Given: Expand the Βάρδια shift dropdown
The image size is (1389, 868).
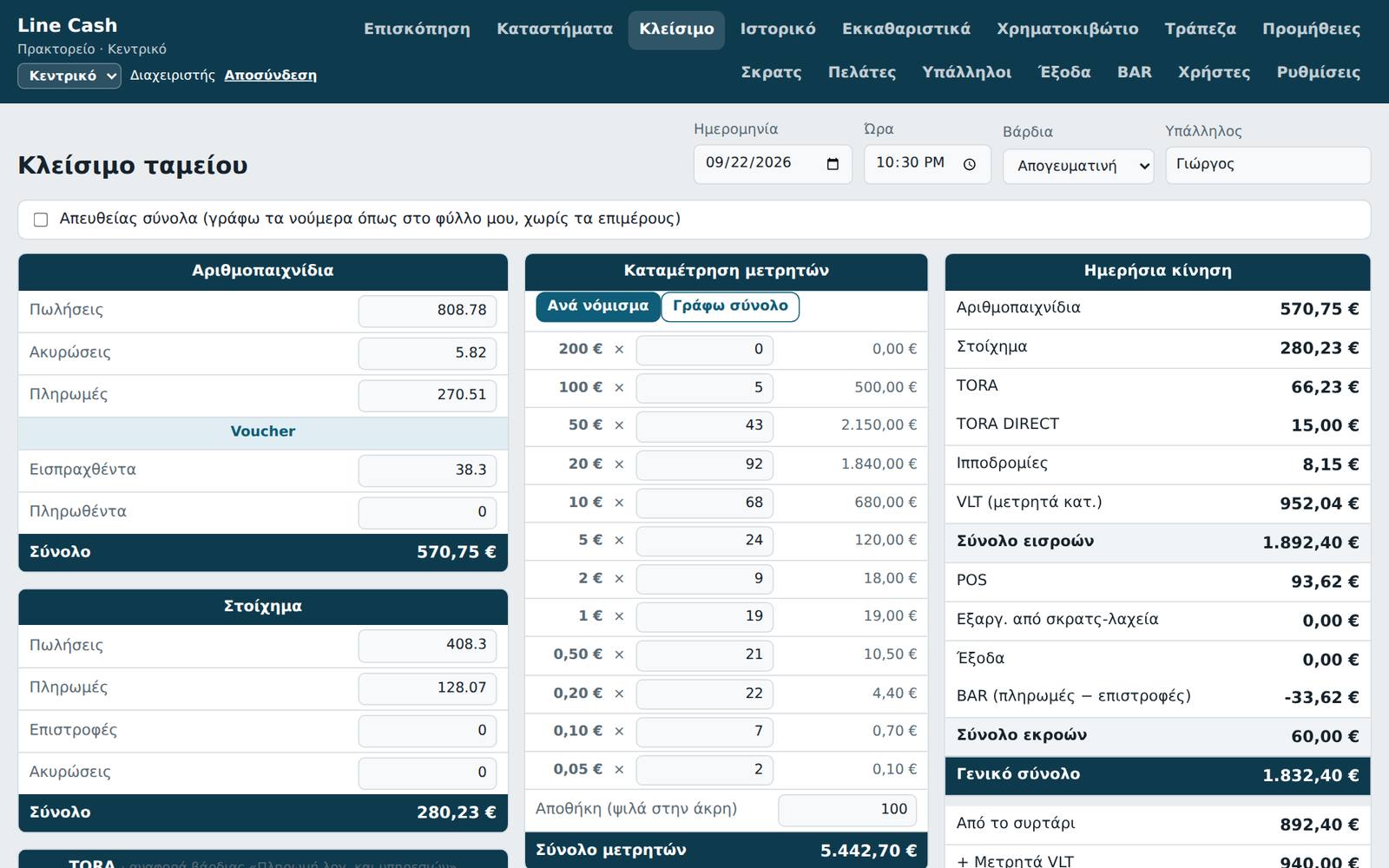Looking at the screenshot, I should coord(1078,166).
